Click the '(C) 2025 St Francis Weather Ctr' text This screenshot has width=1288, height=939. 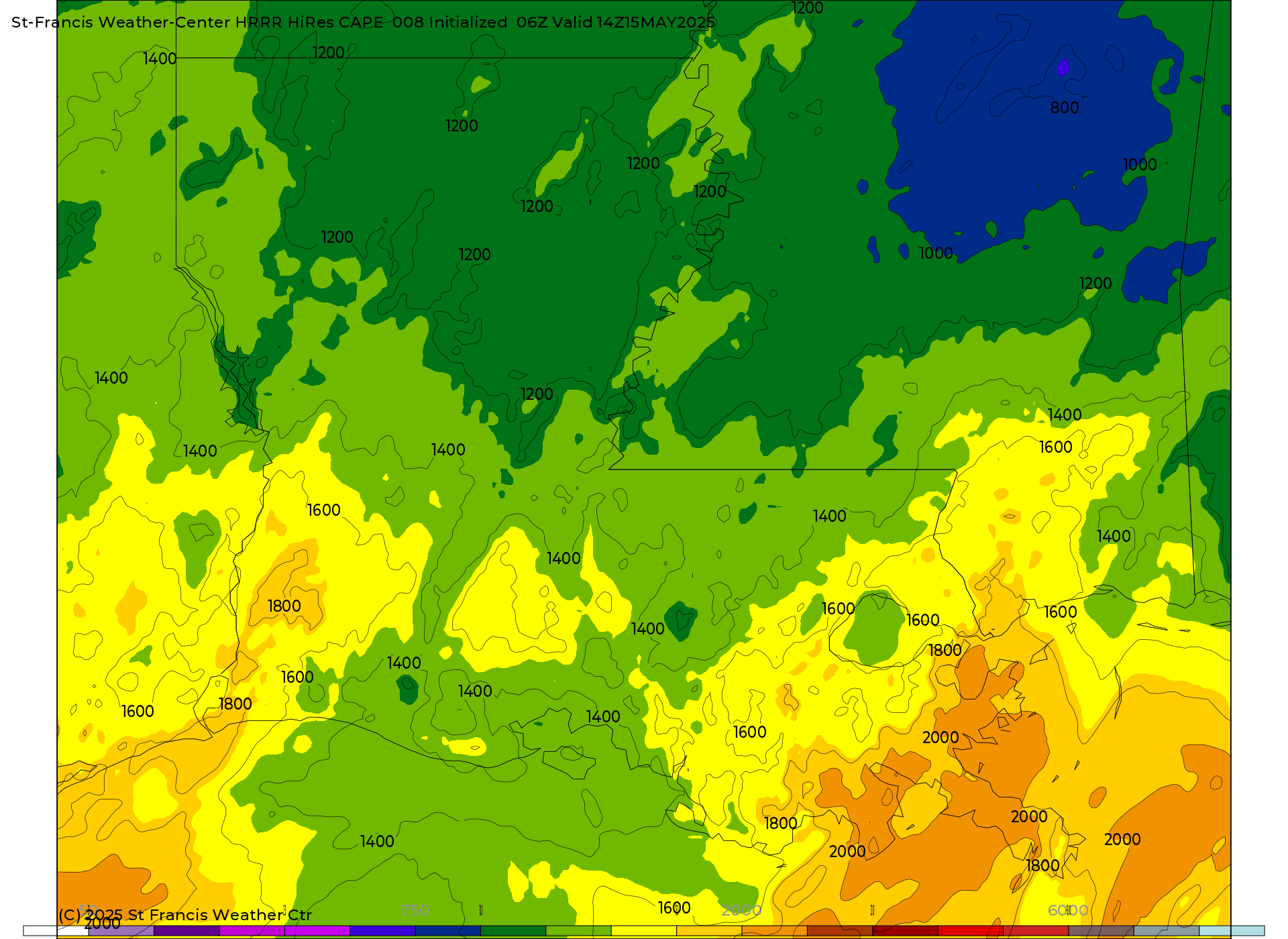coord(185,915)
